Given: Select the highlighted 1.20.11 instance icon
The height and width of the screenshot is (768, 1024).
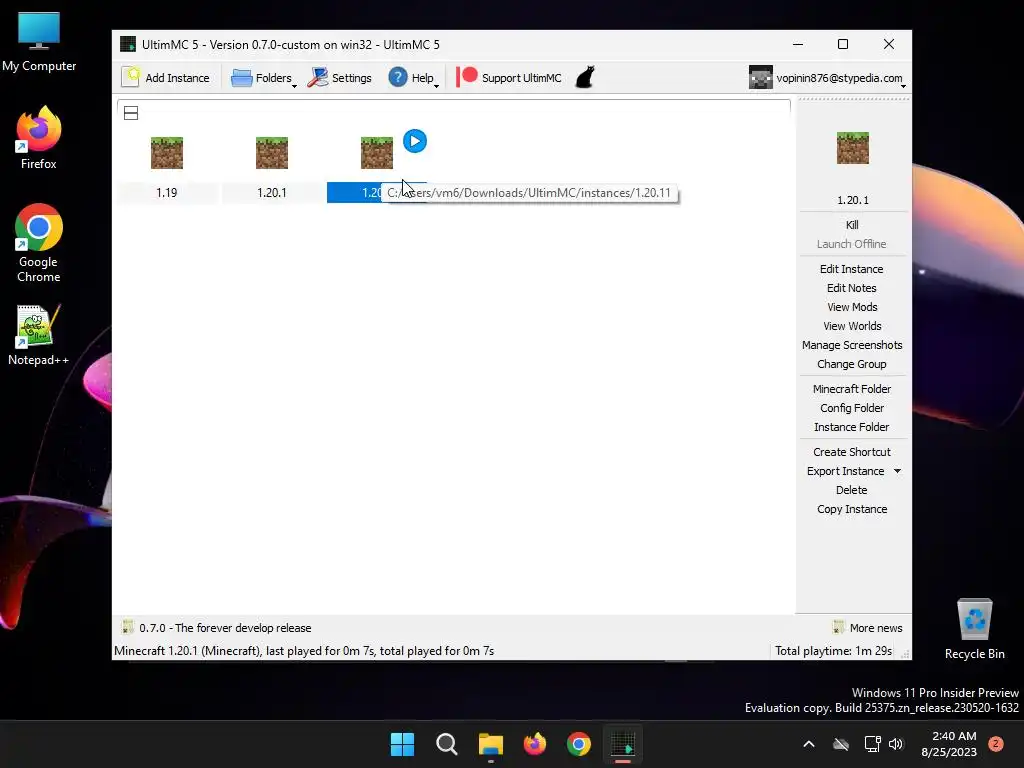Looking at the screenshot, I should pyautogui.click(x=377, y=153).
